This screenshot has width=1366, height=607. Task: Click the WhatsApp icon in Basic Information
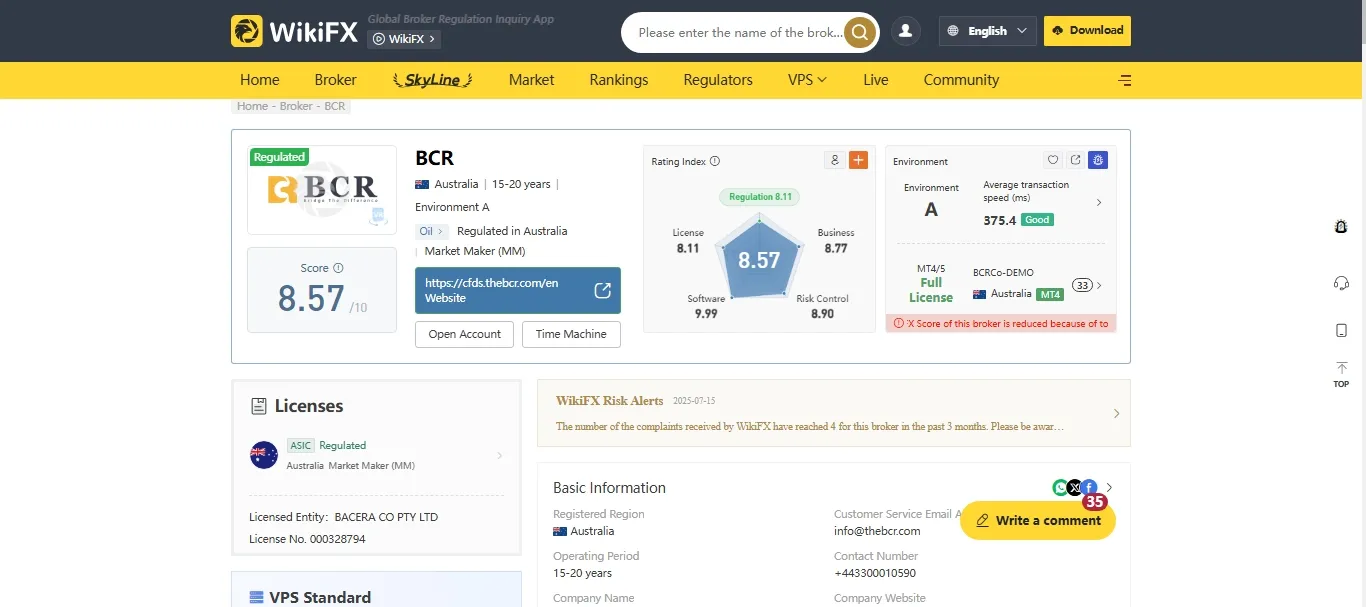1061,488
